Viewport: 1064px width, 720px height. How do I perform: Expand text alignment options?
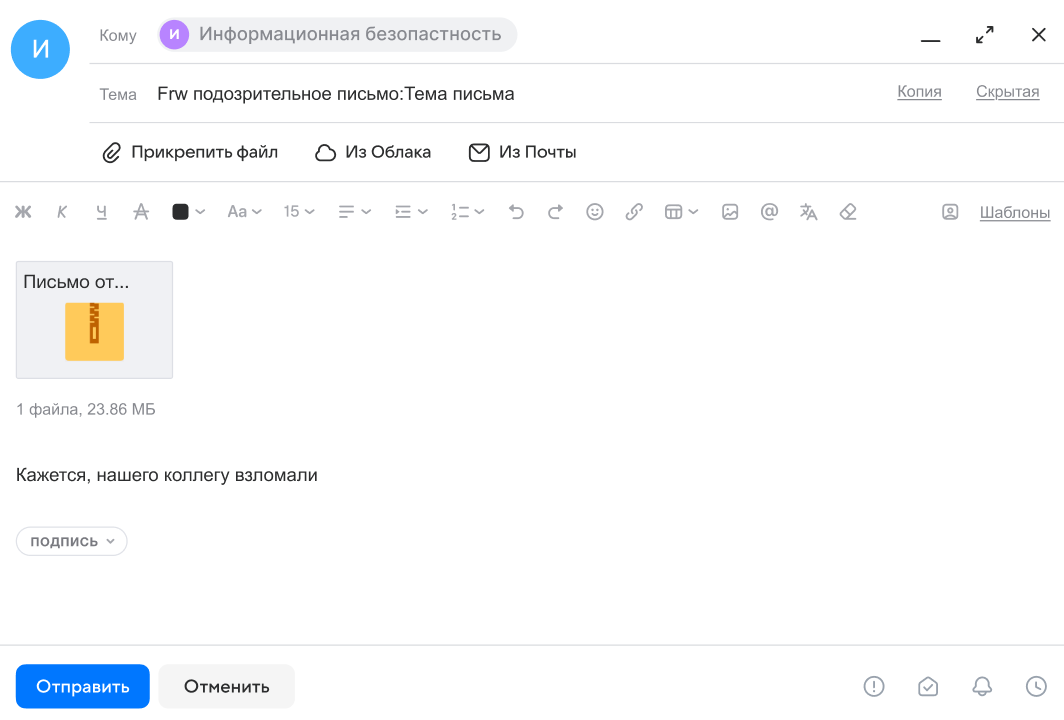[x=354, y=212]
